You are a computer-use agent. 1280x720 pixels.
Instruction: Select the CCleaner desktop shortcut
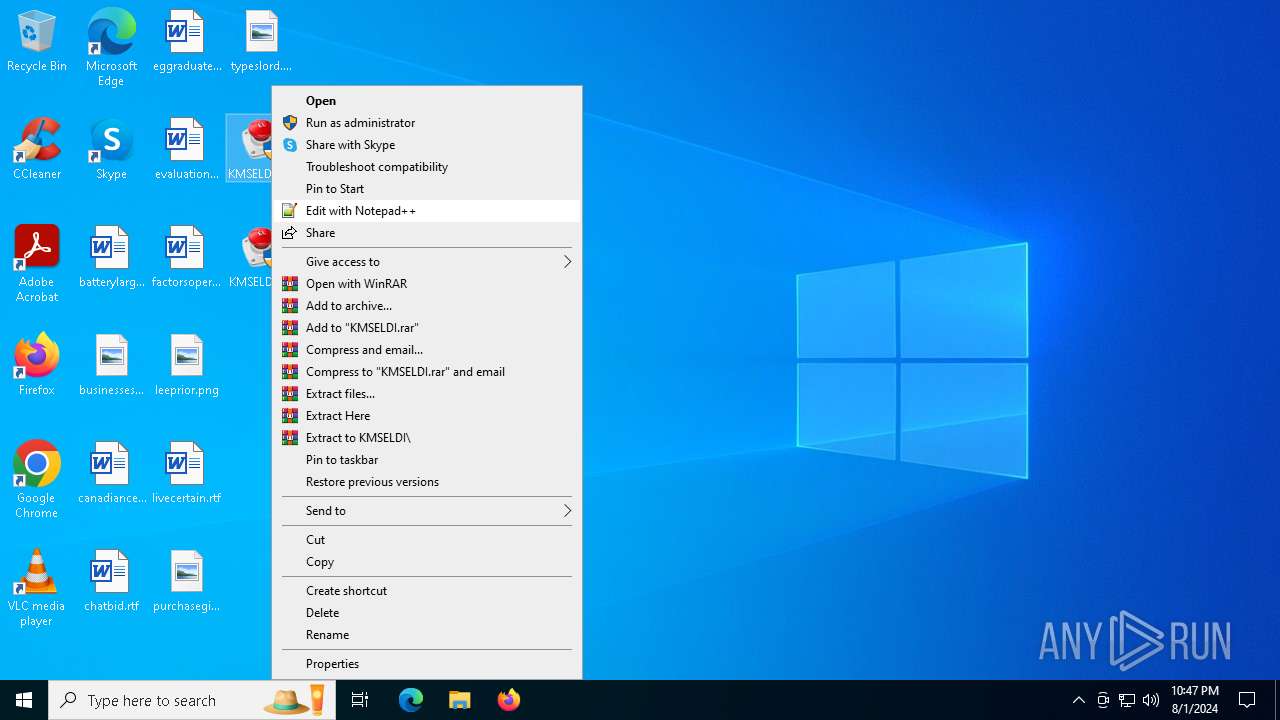tap(37, 150)
